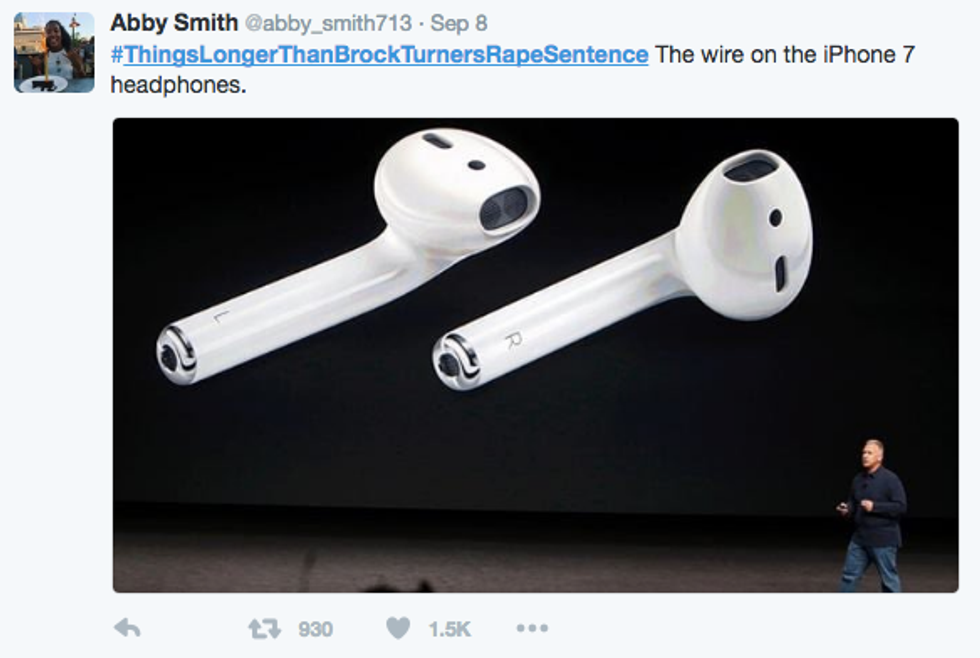
Task: Open the @abby_smith713 handle link
Action: click(x=328, y=24)
